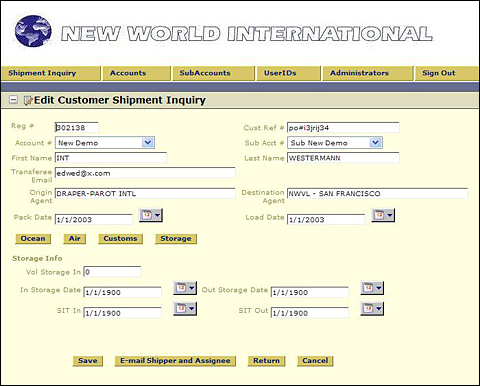Viewport: 480px width, 386px height.
Task: Click the edit document icon beside title
Action: pyautogui.click(x=28, y=100)
